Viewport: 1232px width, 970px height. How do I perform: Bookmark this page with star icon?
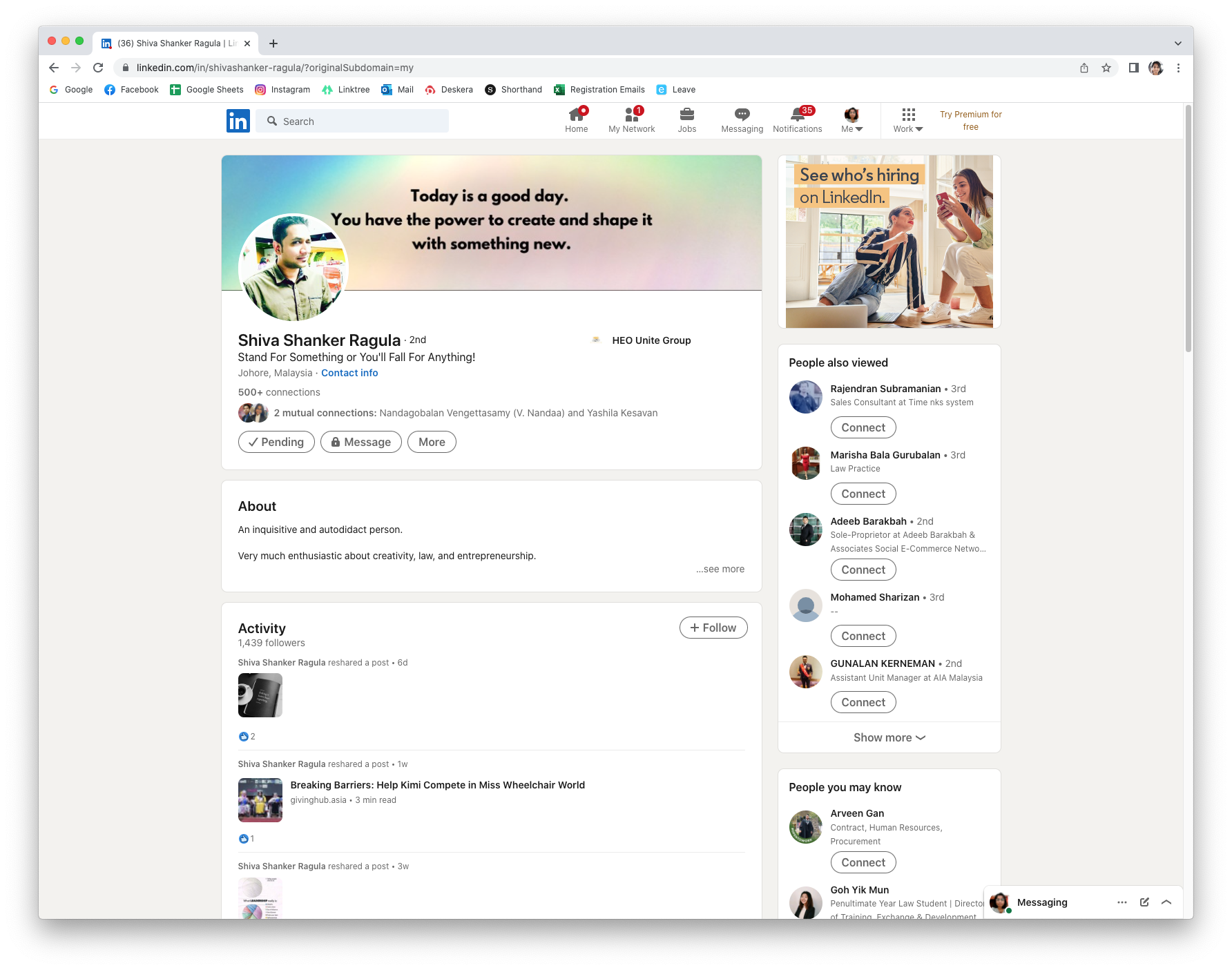[1106, 68]
